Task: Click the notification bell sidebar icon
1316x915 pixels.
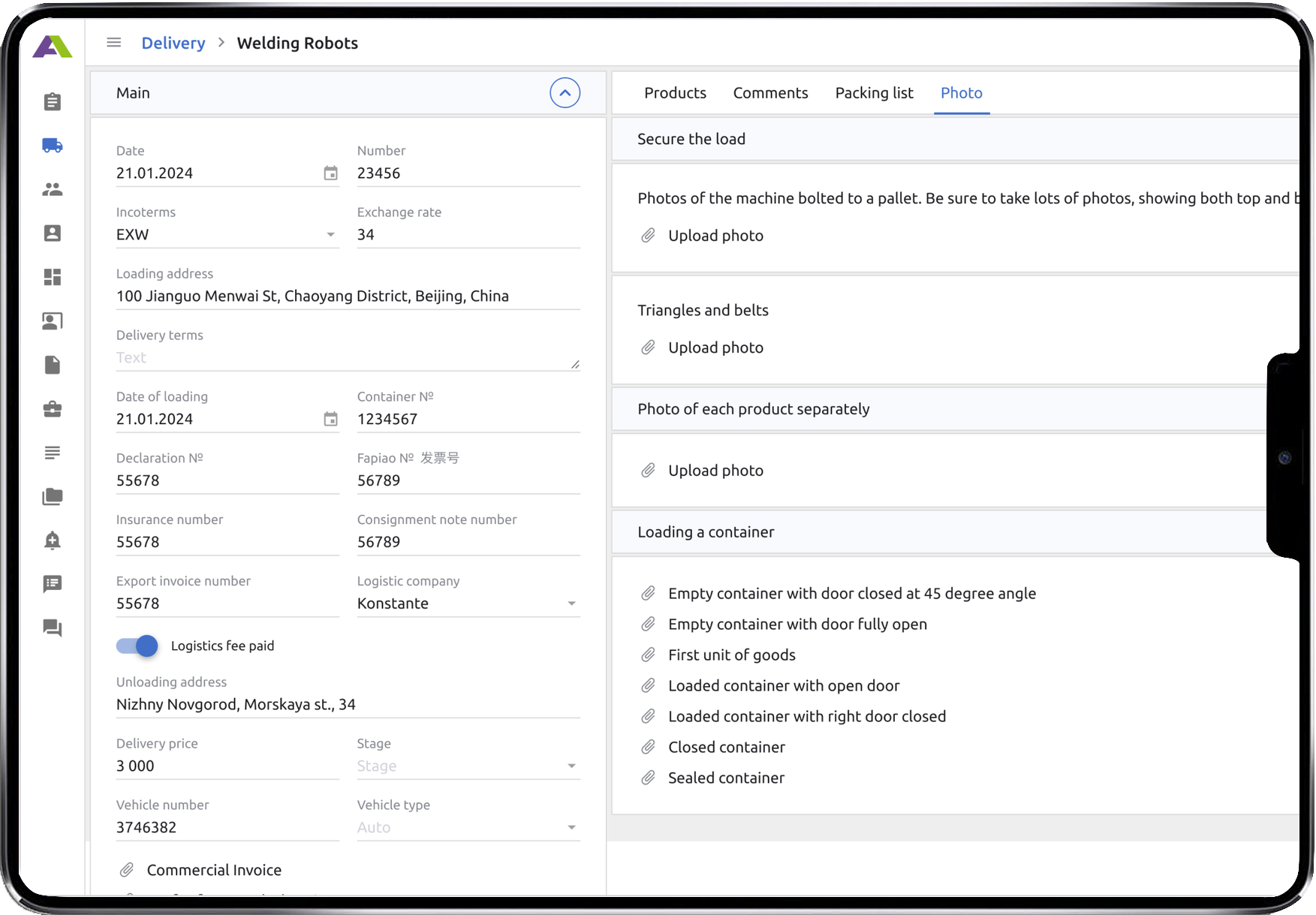Action: tap(53, 540)
